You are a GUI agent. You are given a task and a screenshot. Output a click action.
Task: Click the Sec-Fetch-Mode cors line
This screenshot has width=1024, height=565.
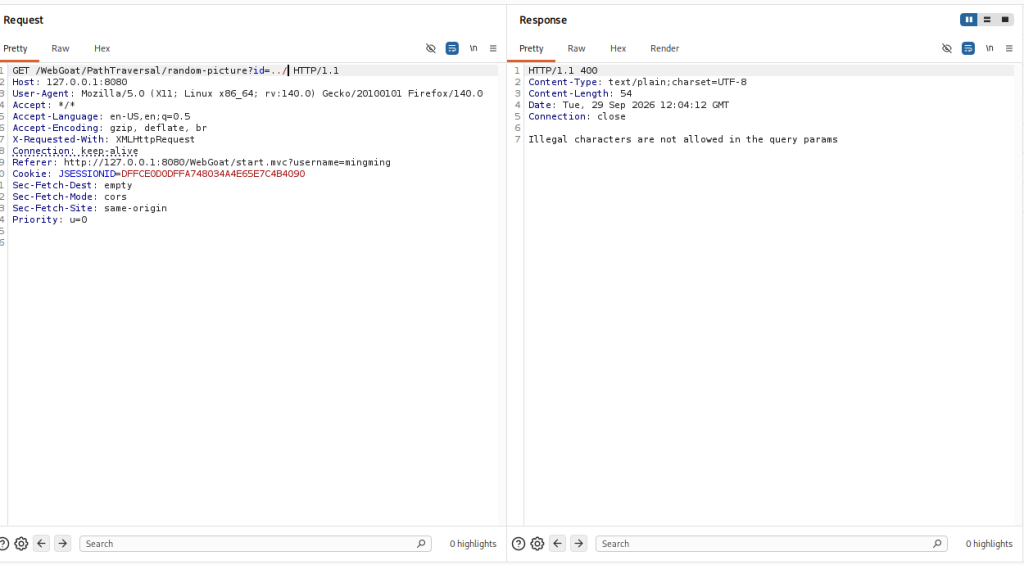click(69, 197)
